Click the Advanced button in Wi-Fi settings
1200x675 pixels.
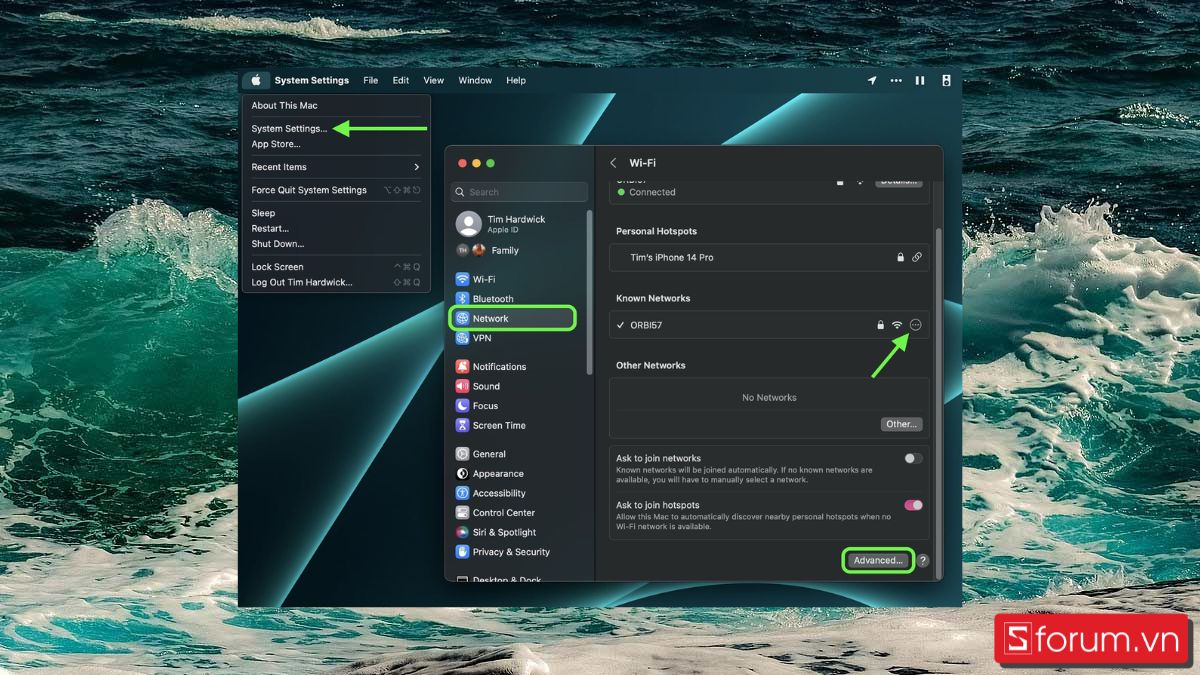tap(877, 560)
